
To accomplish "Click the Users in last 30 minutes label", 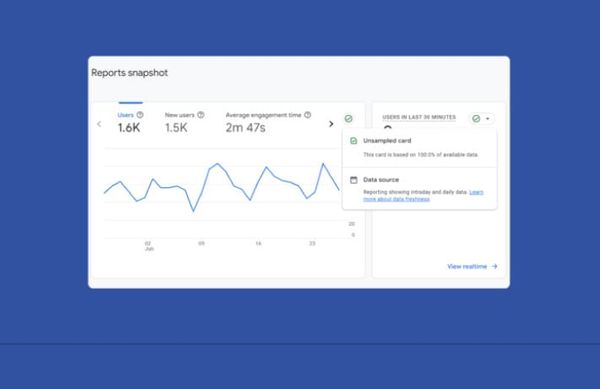I will click(419, 117).
